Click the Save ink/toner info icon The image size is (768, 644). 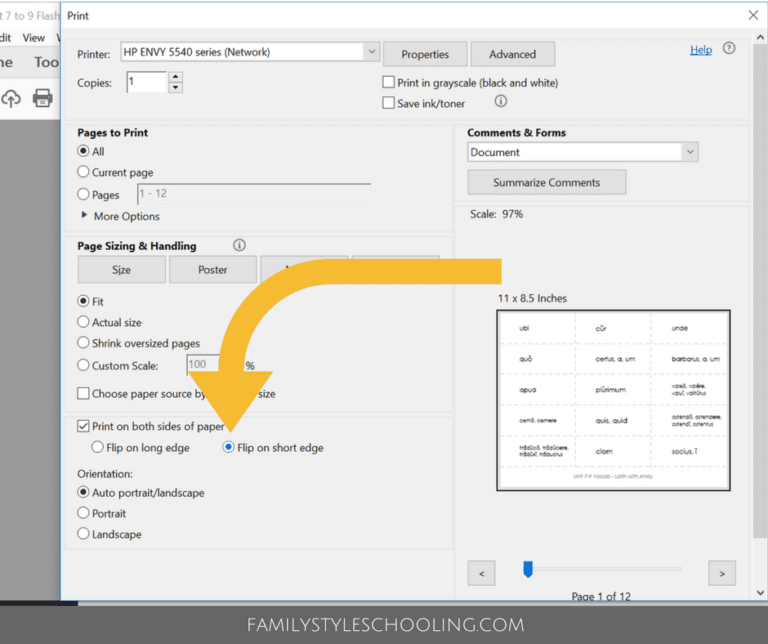click(x=501, y=101)
